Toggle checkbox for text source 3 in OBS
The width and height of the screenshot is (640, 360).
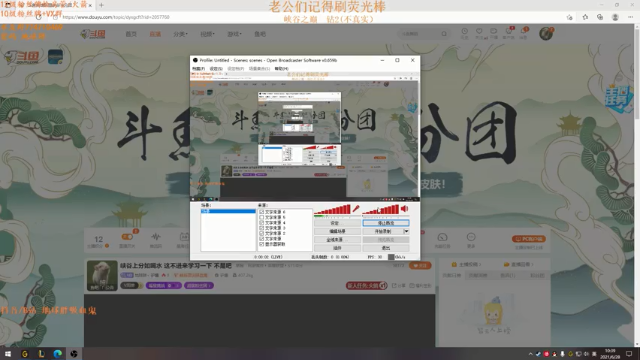262,228
